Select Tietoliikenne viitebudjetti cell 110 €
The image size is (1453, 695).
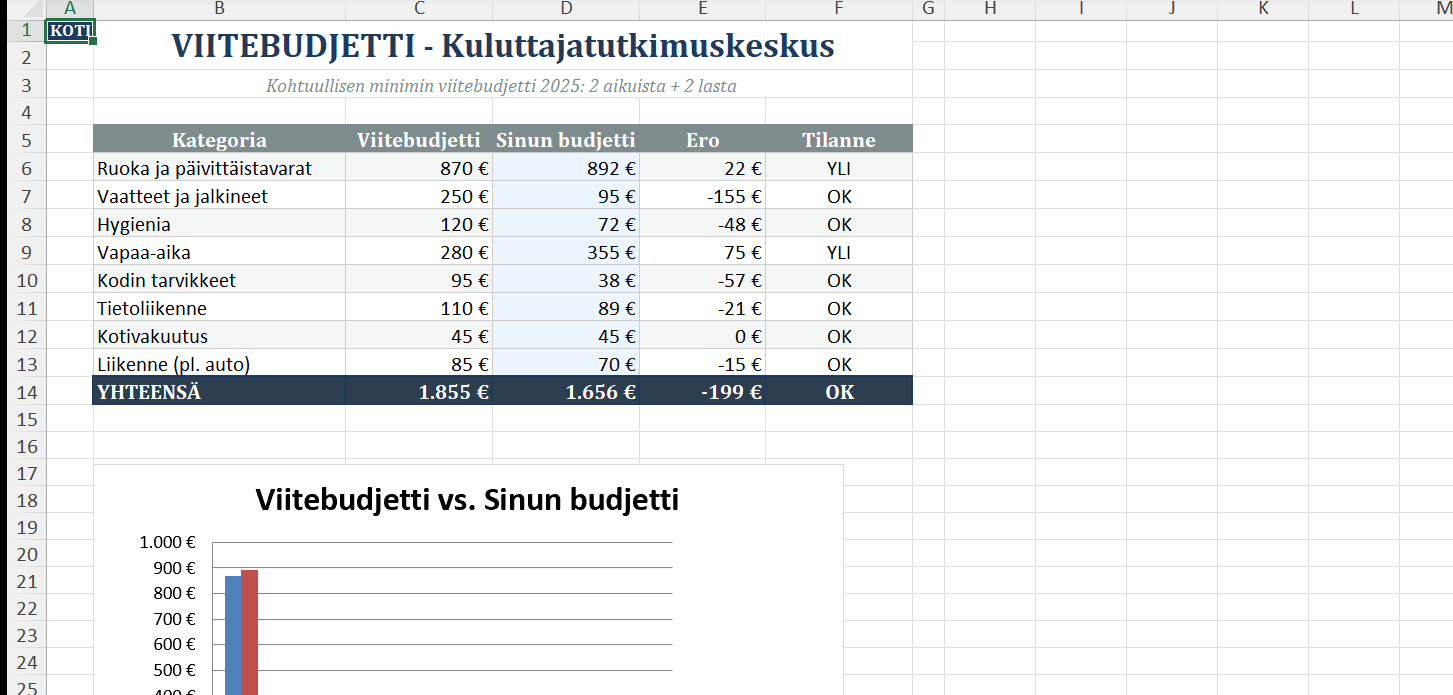pyautogui.click(x=419, y=308)
